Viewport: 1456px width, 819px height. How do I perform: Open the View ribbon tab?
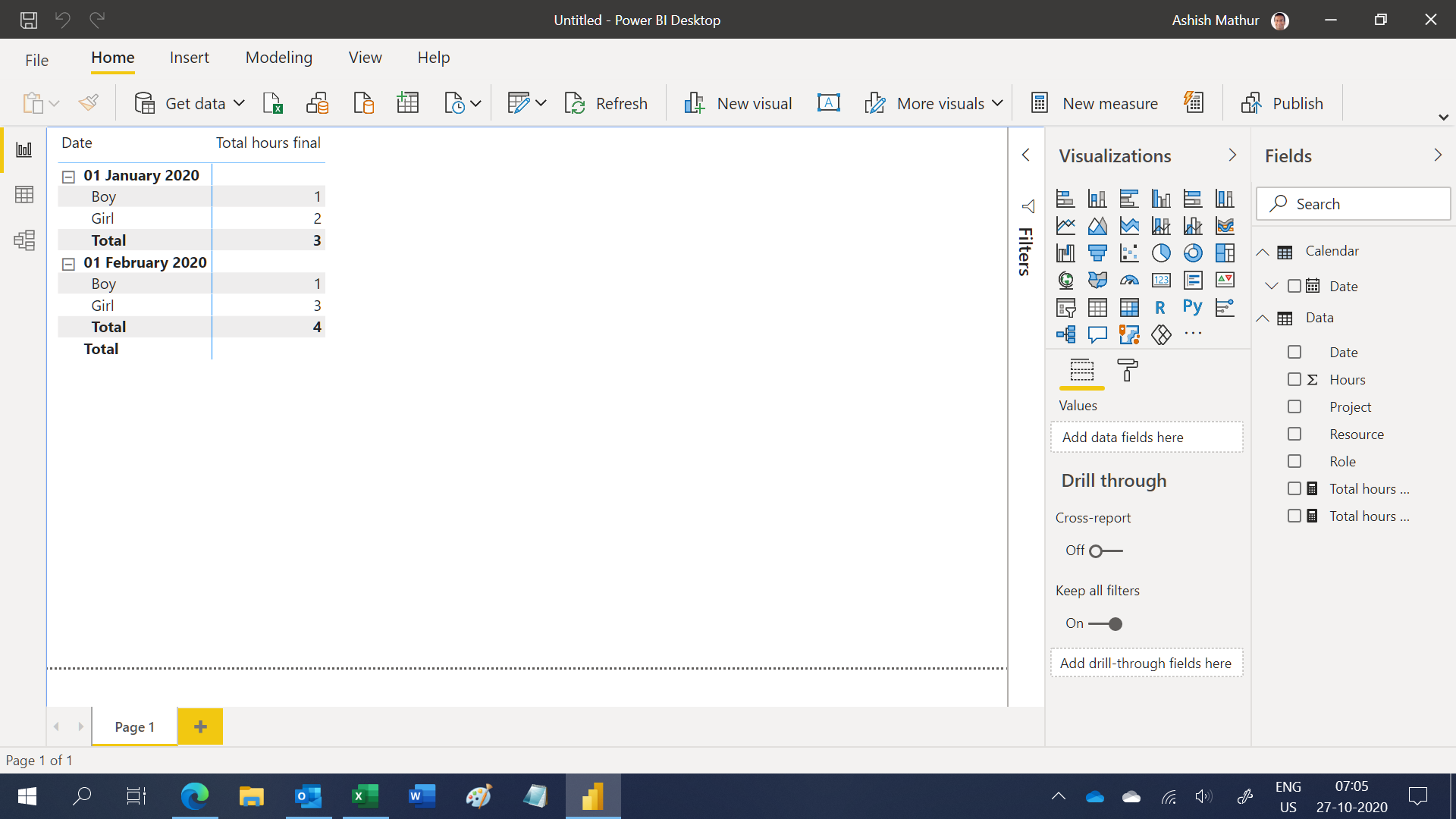366,58
